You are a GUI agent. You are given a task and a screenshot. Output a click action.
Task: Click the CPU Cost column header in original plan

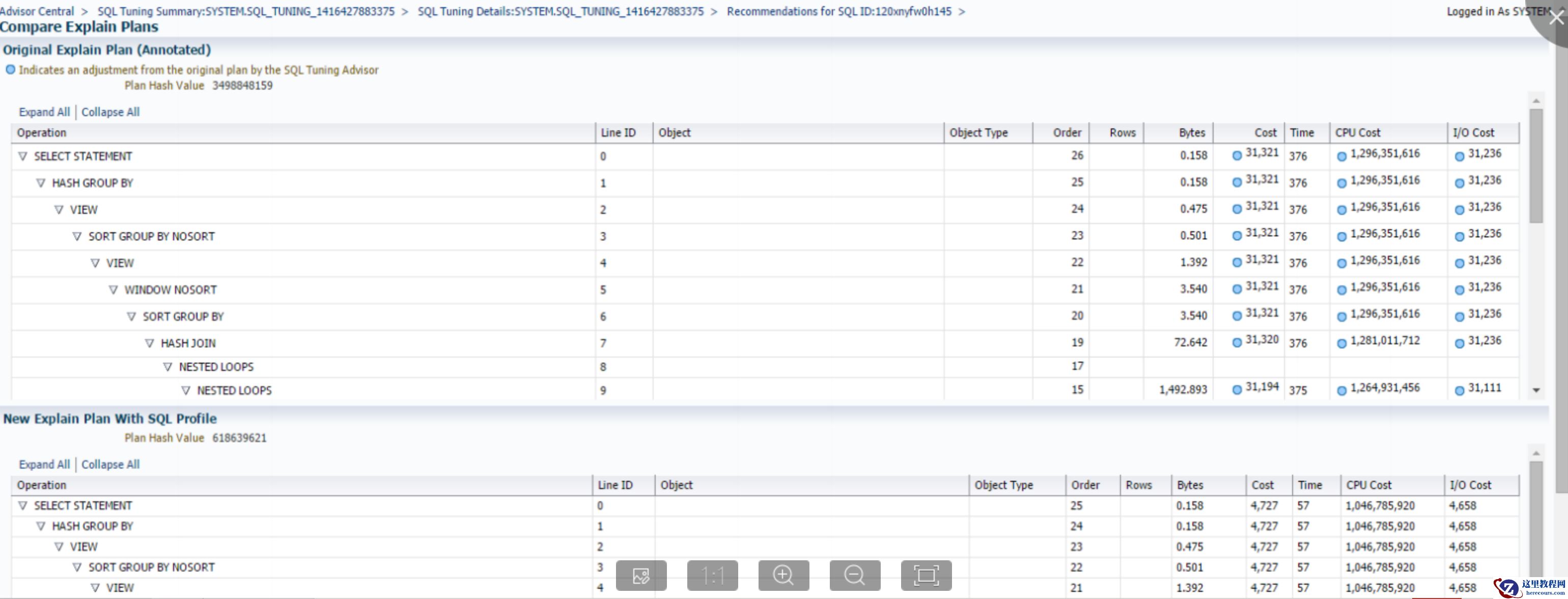pos(1357,133)
